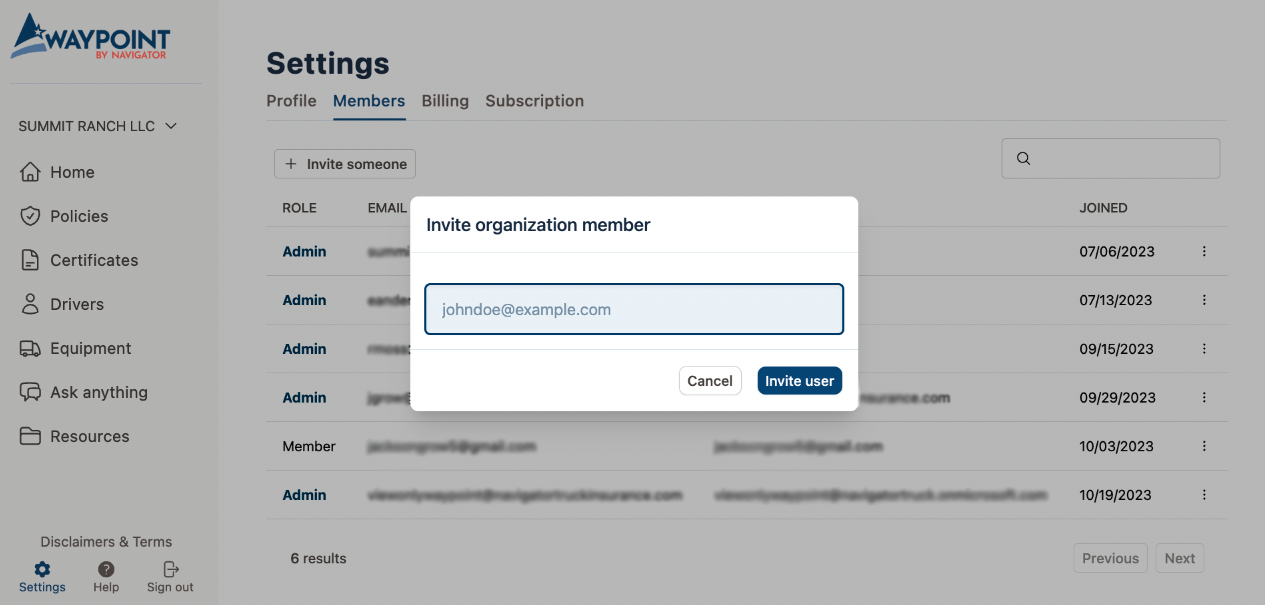This screenshot has width=1265, height=605.
Task: Open the Help question mark icon
Action: coord(106,569)
